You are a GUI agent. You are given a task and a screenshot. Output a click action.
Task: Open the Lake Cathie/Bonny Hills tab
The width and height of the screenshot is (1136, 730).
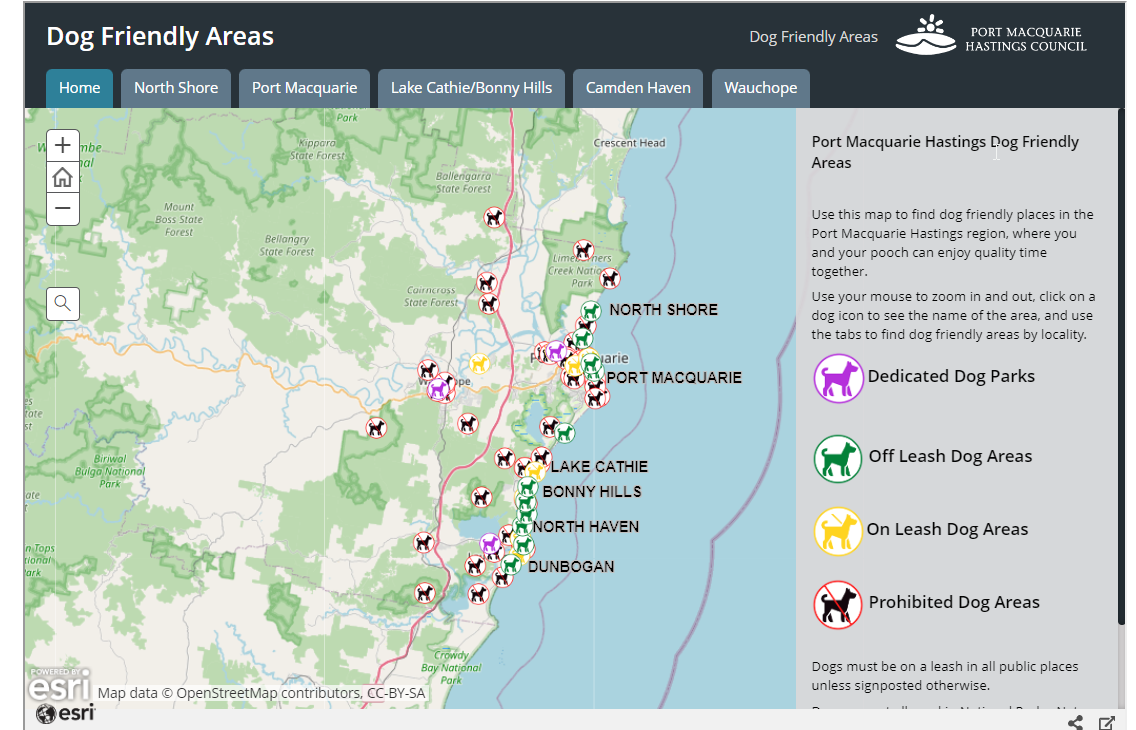point(472,88)
